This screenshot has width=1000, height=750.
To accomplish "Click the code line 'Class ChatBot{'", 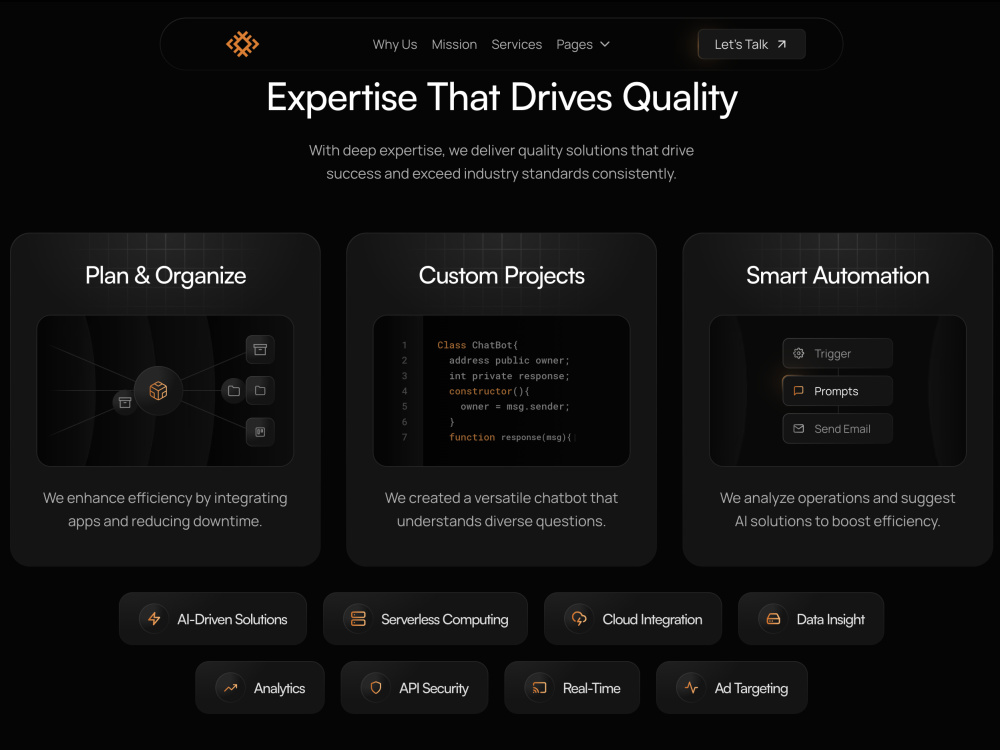I will (x=477, y=345).
